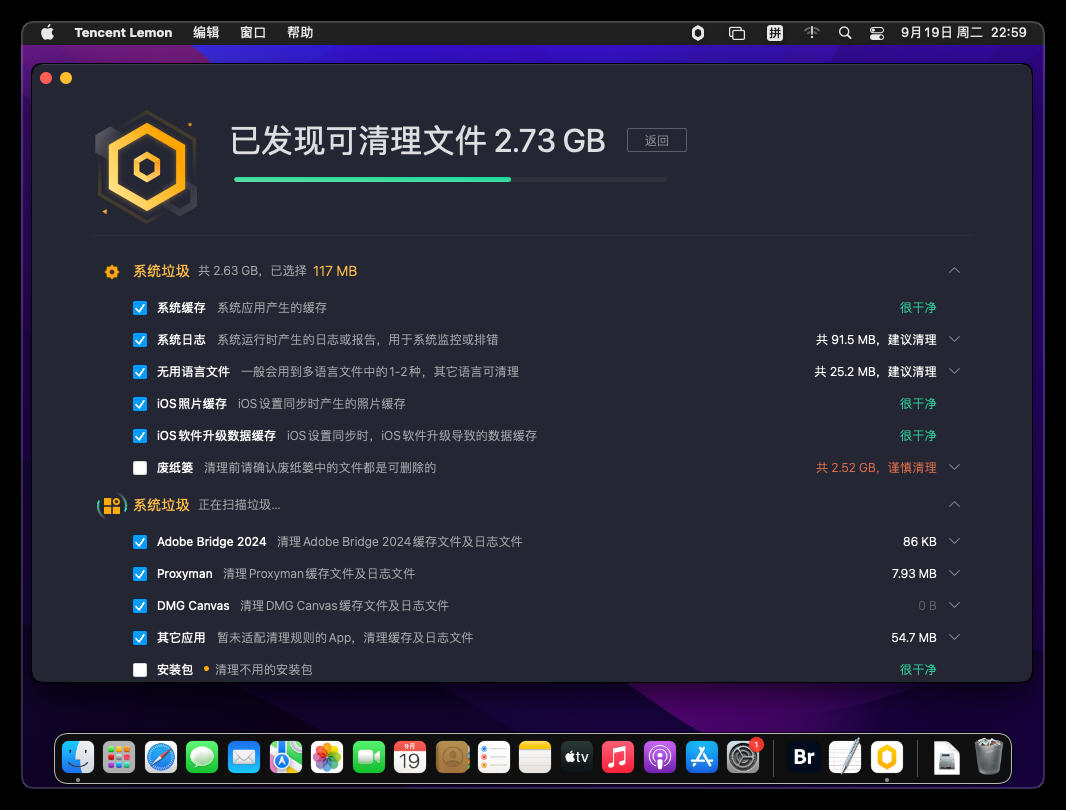
Task: Open Podcasts app in dock
Action: tap(659, 757)
